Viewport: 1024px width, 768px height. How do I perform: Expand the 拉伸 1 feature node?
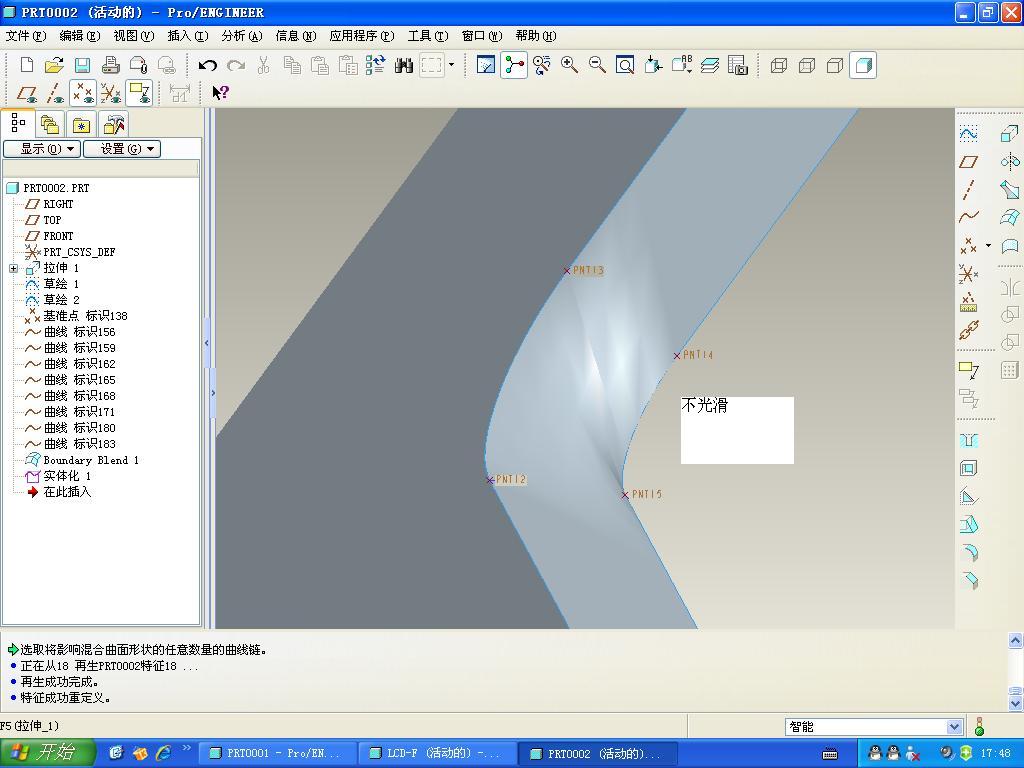tap(13, 268)
